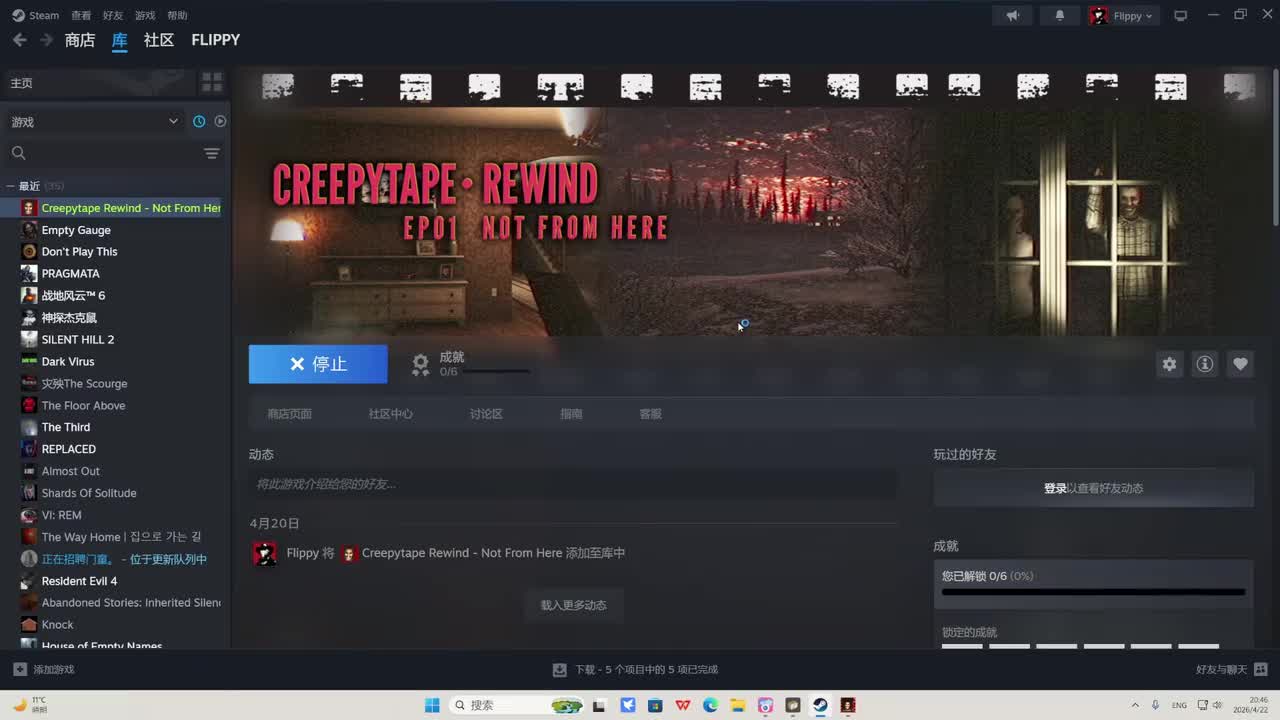The width and height of the screenshot is (1280, 720).
Task: Select The Floor Above game
Action: pos(83,406)
